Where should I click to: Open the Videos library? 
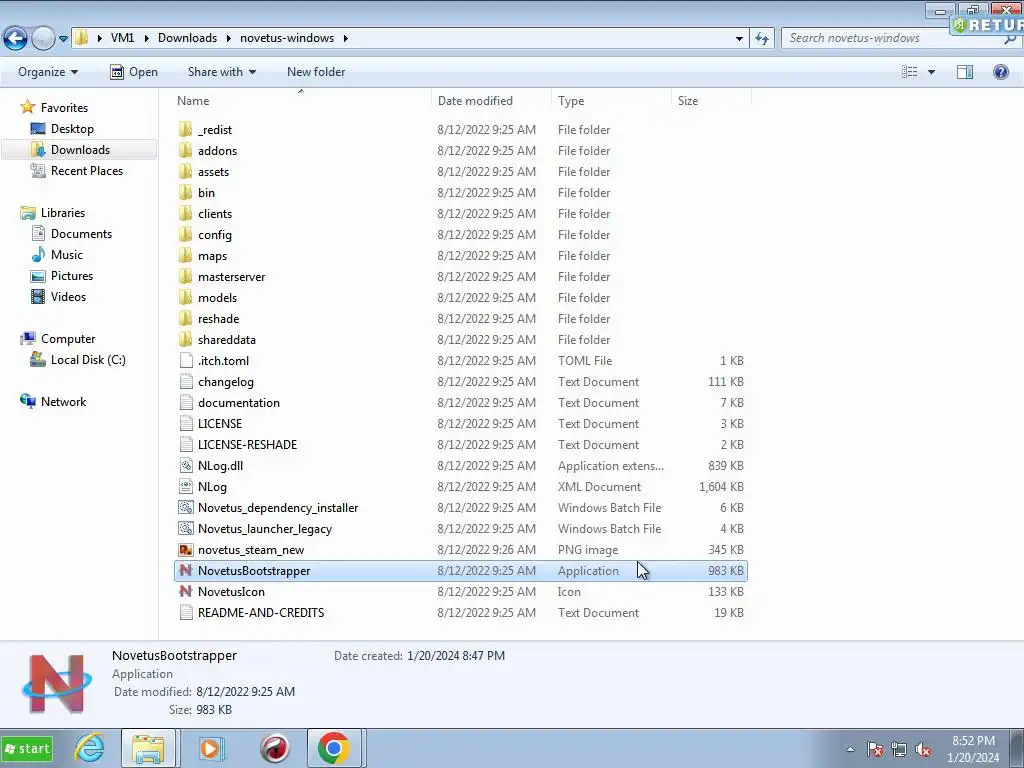tap(69, 296)
